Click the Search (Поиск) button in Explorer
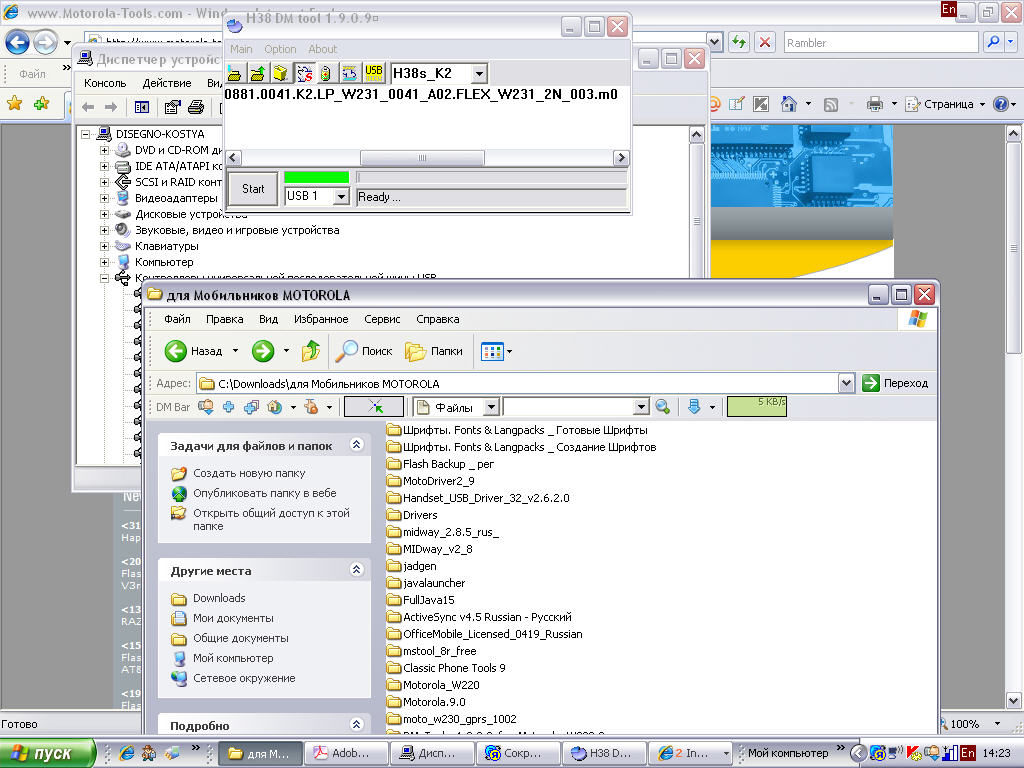 364,351
